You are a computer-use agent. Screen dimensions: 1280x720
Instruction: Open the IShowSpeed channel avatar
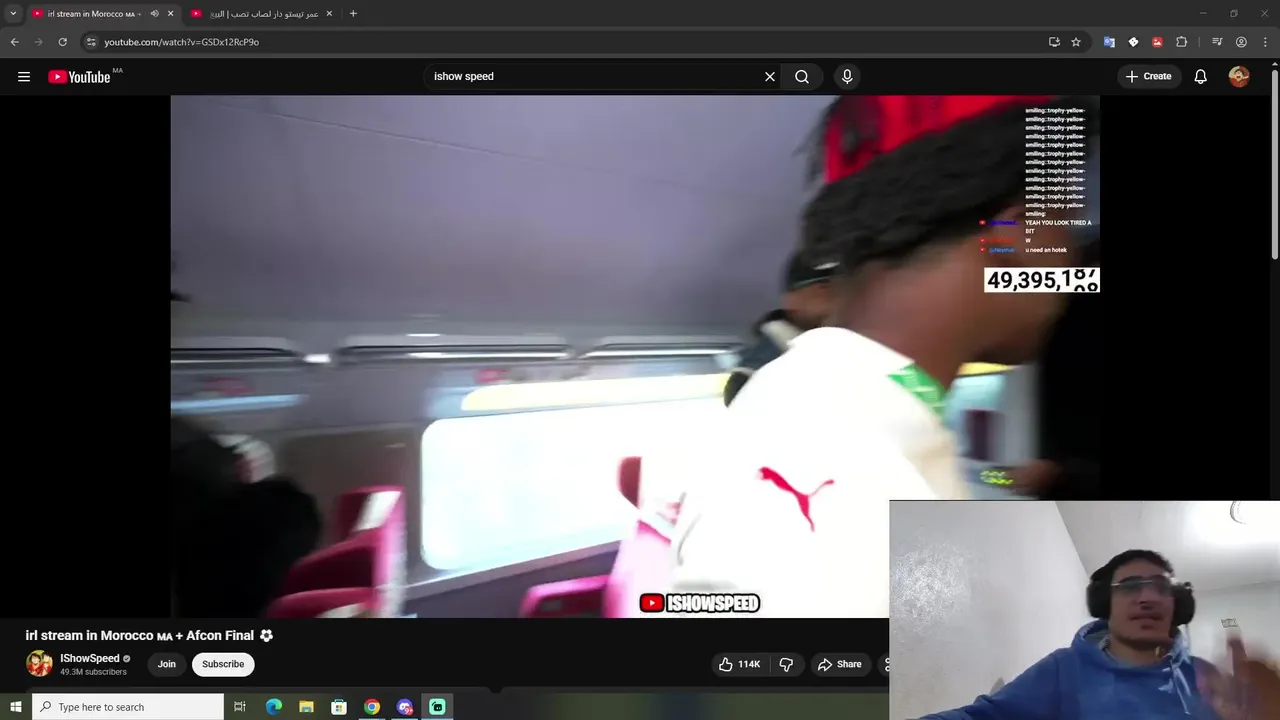point(39,664)
